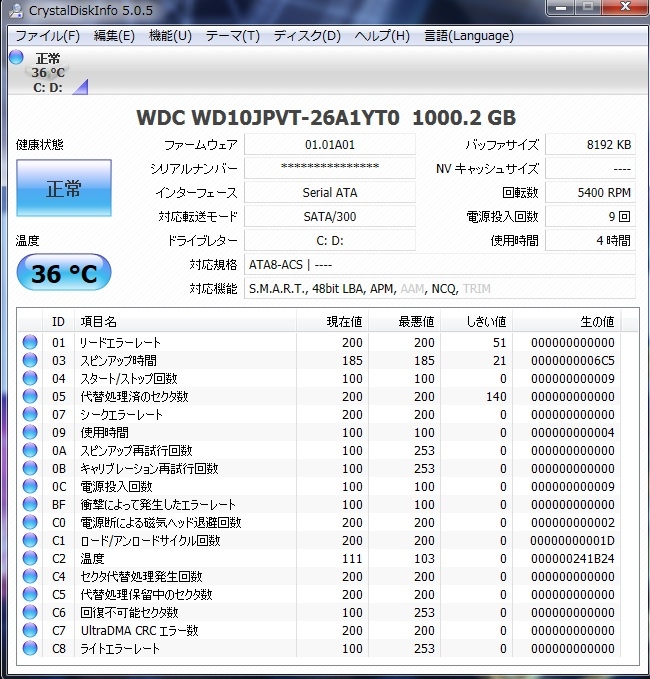650x679 pixels.
Task: Click the 現在値 column header
Action: (x=333, y=322)
